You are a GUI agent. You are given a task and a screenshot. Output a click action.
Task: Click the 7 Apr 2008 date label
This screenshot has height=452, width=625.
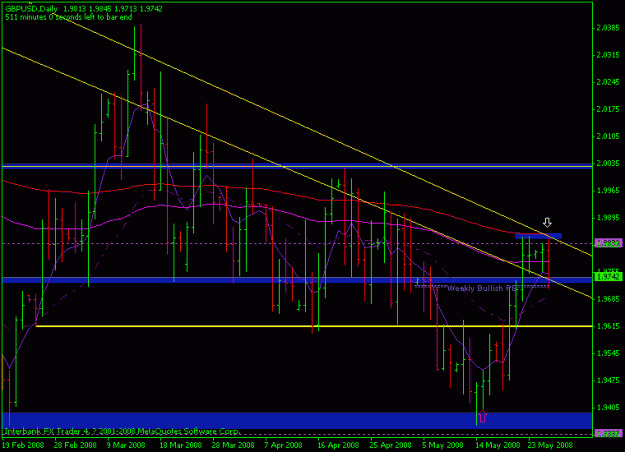pos(283,445)
